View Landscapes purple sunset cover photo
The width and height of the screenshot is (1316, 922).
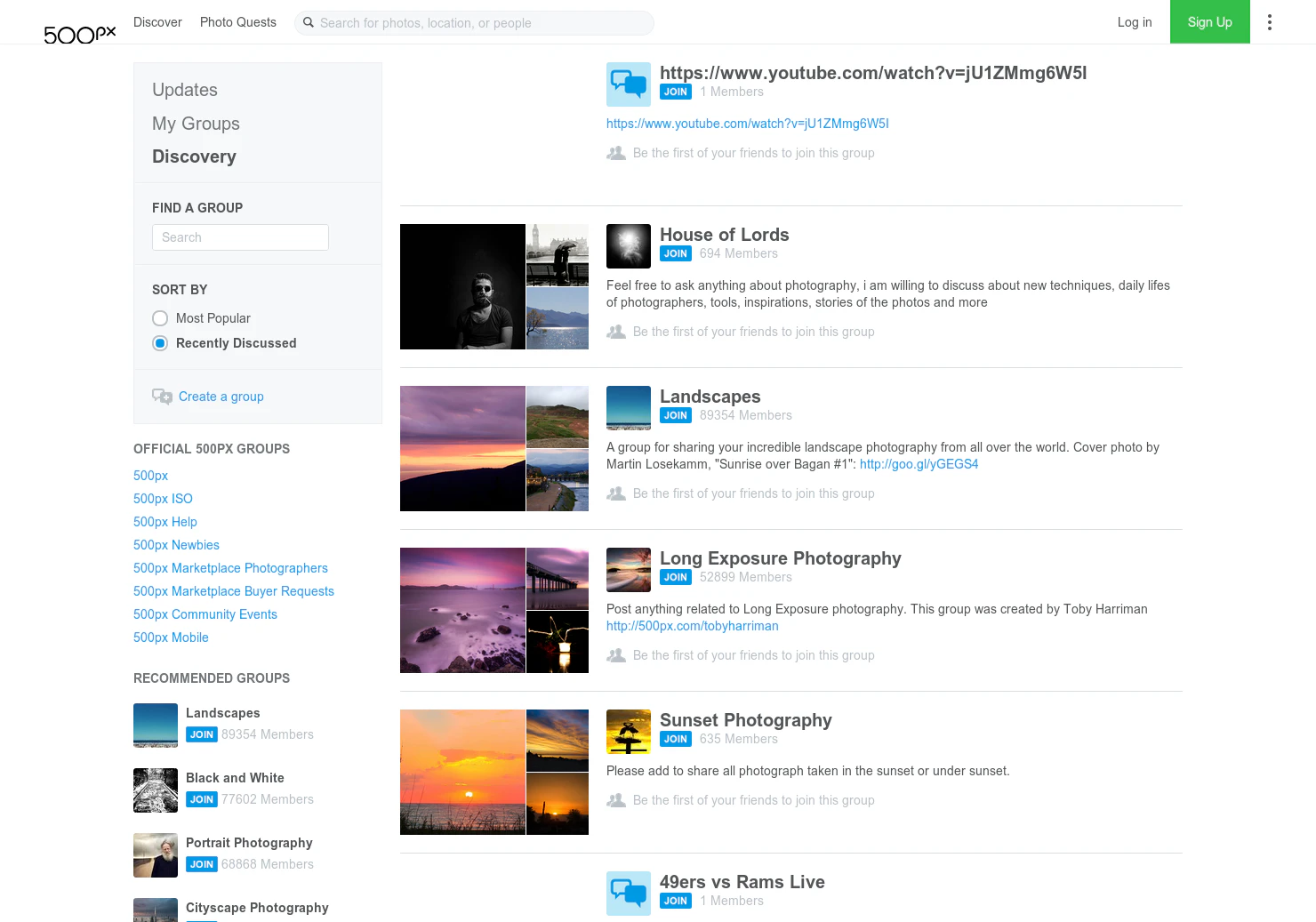coord(462,448)
